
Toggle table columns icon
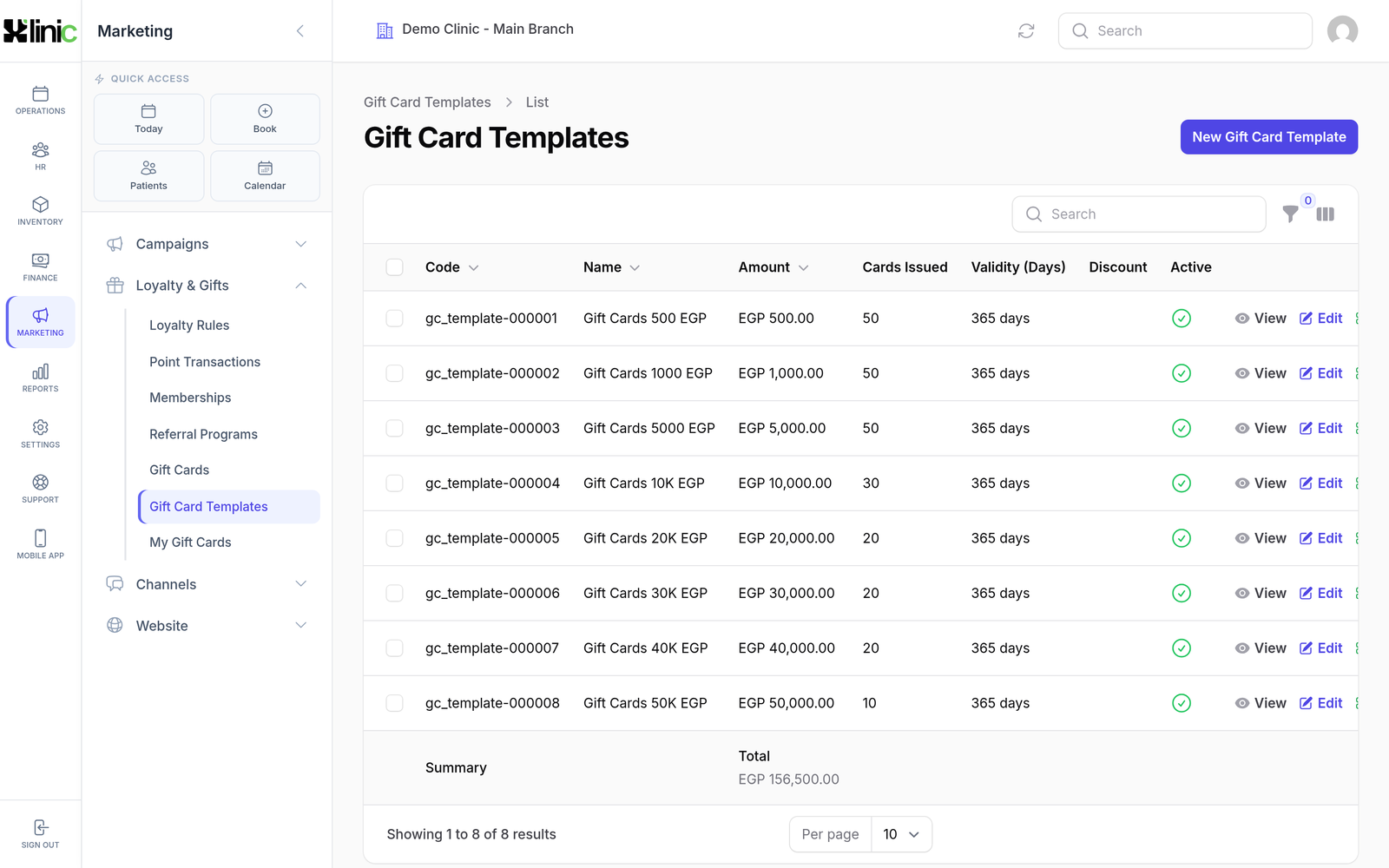click(1325, 214)
